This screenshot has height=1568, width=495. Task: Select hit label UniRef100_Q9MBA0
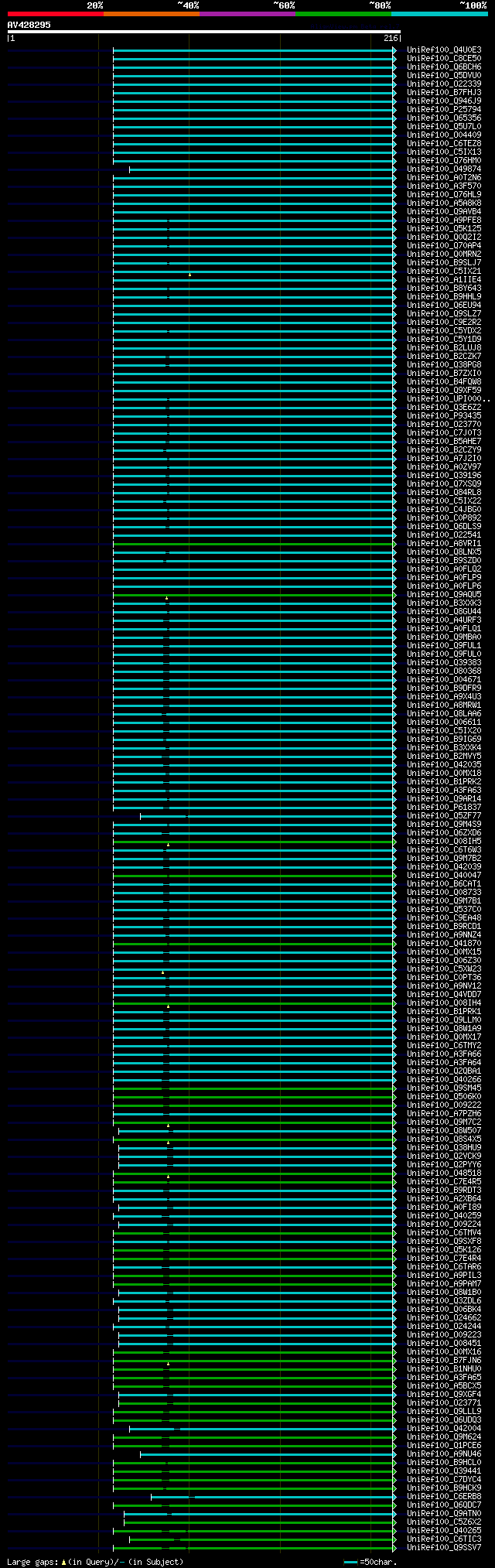point(444,637)
